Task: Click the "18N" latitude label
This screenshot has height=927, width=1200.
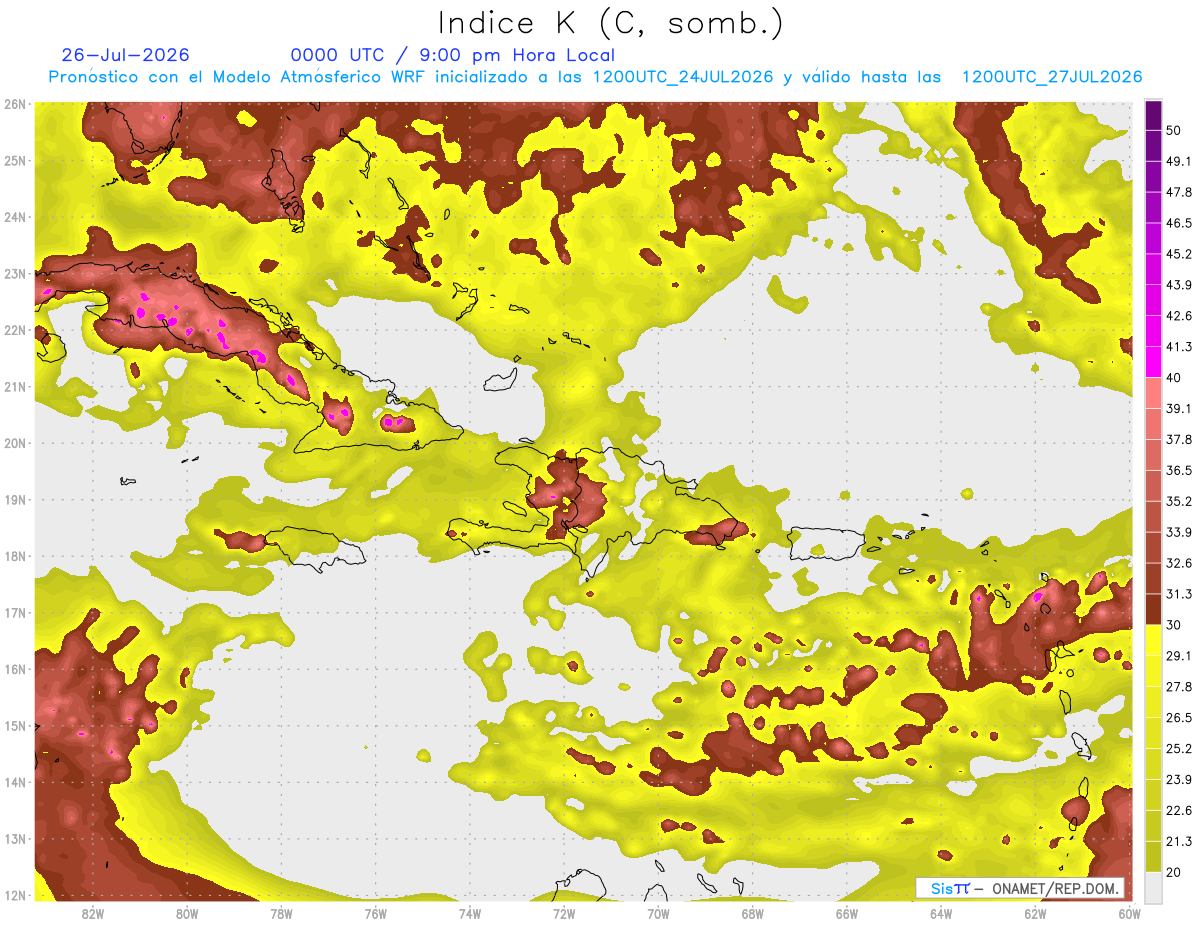Action: (15, 556)
